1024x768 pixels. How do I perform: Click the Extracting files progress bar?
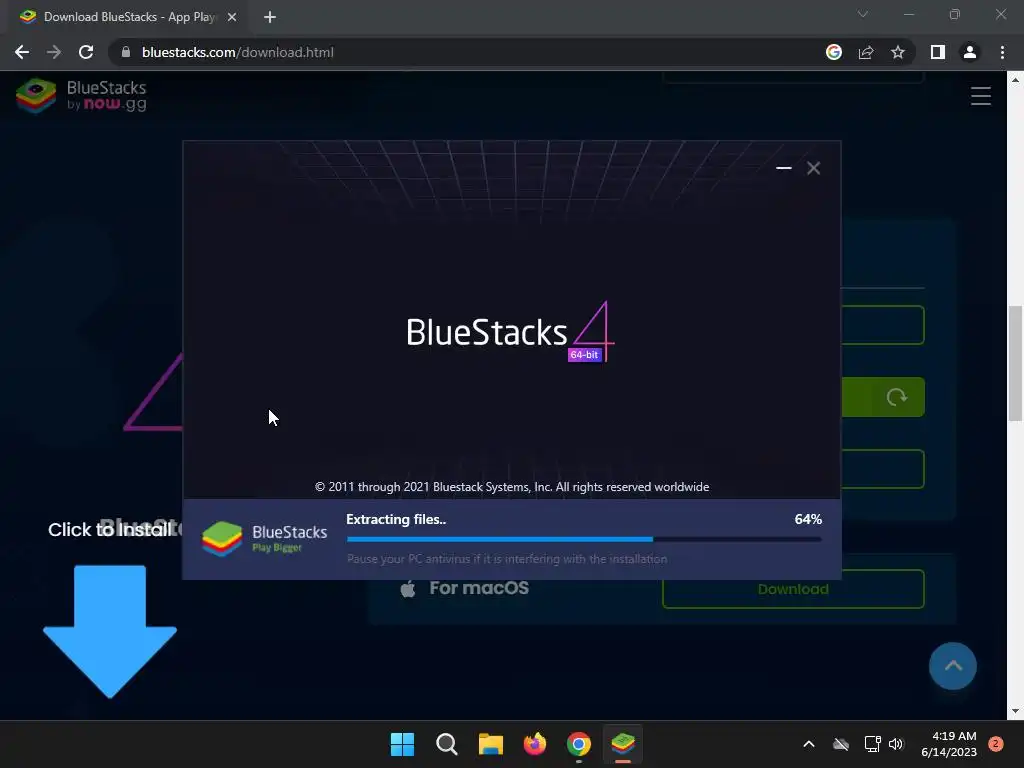(584, 539)
